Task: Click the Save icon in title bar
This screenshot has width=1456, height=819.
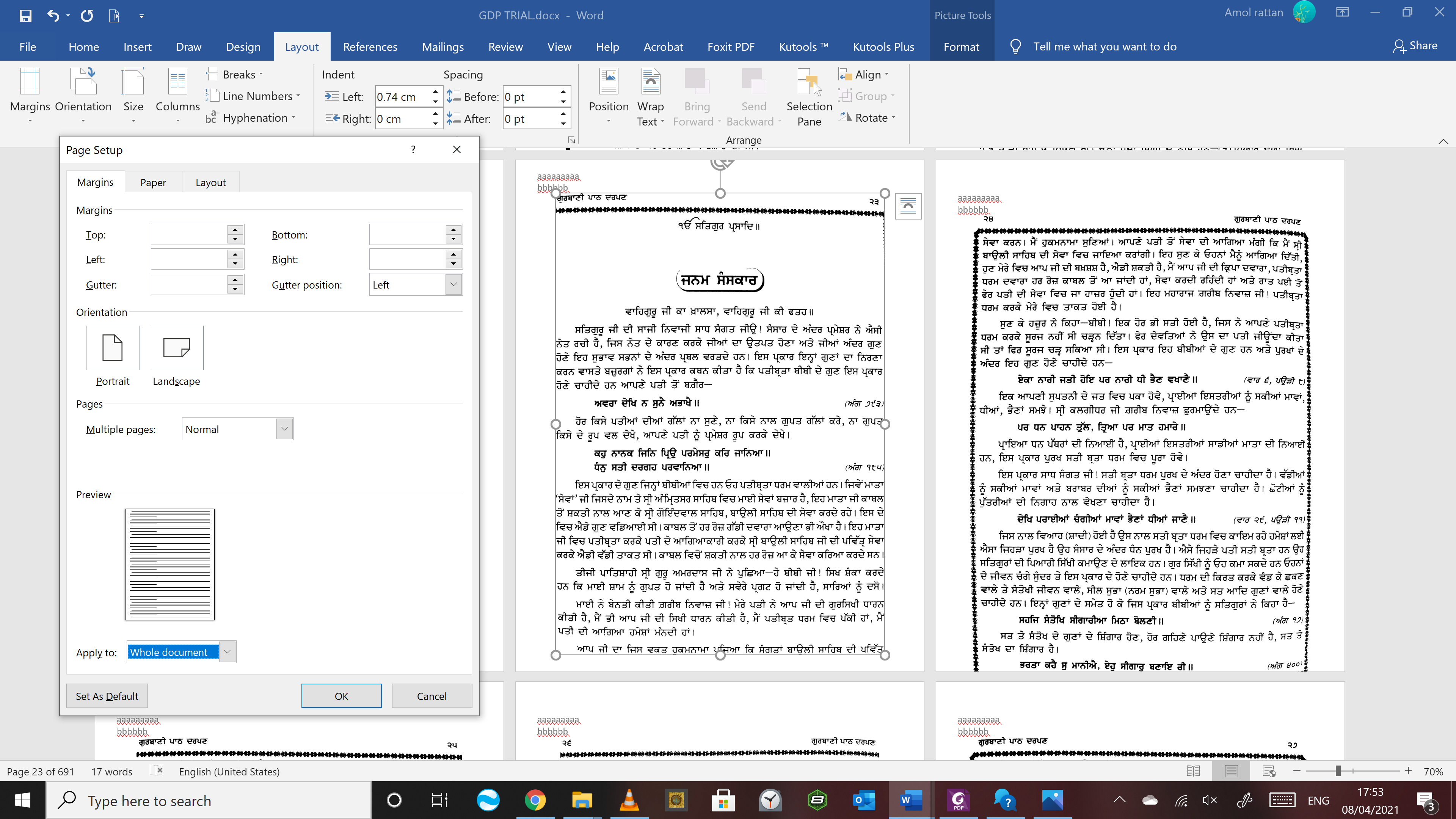Action: 25,15
